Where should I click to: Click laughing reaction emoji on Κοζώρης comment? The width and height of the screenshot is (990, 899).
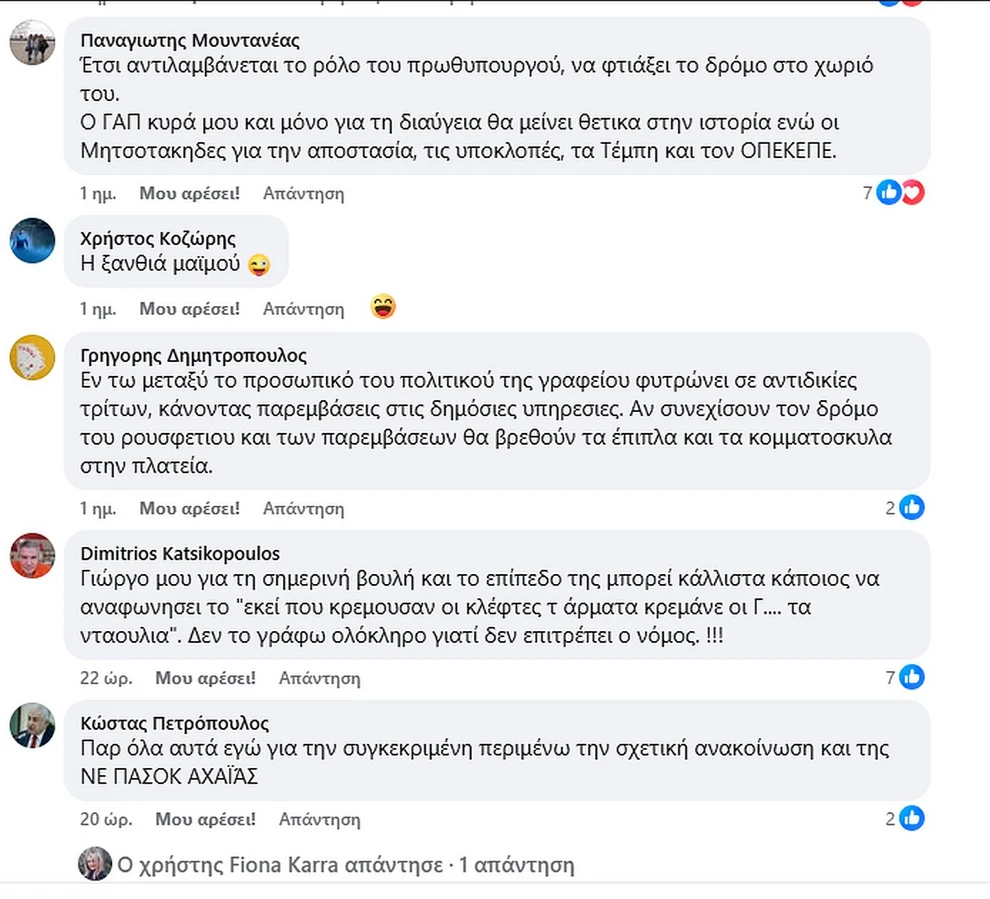pyautogui.click(x=382, y=307)
